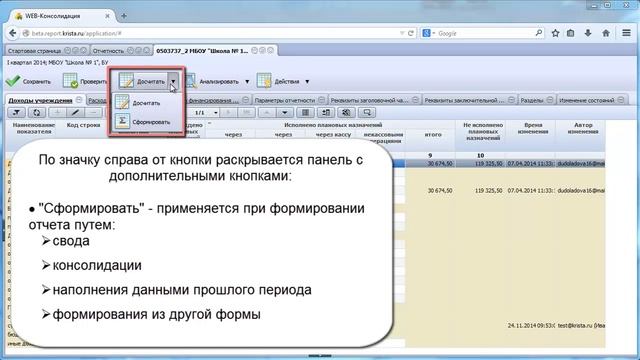
Task: Click the circle button on Изменение состояний tab
Action: click(x=621, y=100)
